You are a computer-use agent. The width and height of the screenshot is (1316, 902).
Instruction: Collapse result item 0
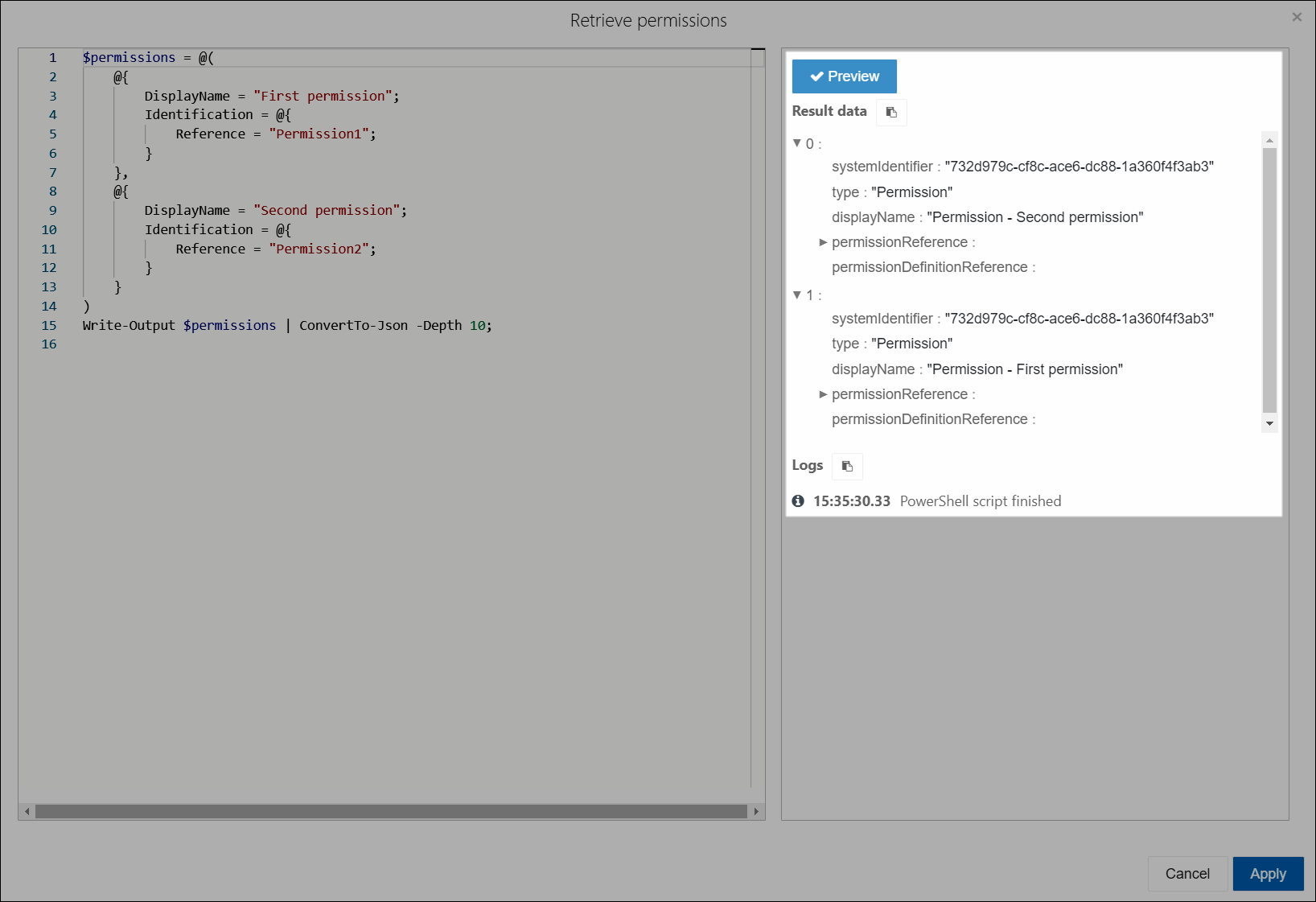[x=797, y=143]
